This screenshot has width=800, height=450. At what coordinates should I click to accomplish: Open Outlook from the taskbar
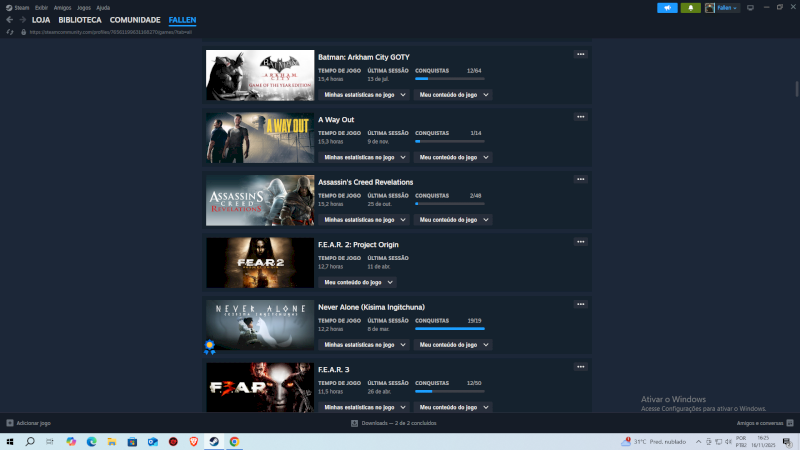153,442
